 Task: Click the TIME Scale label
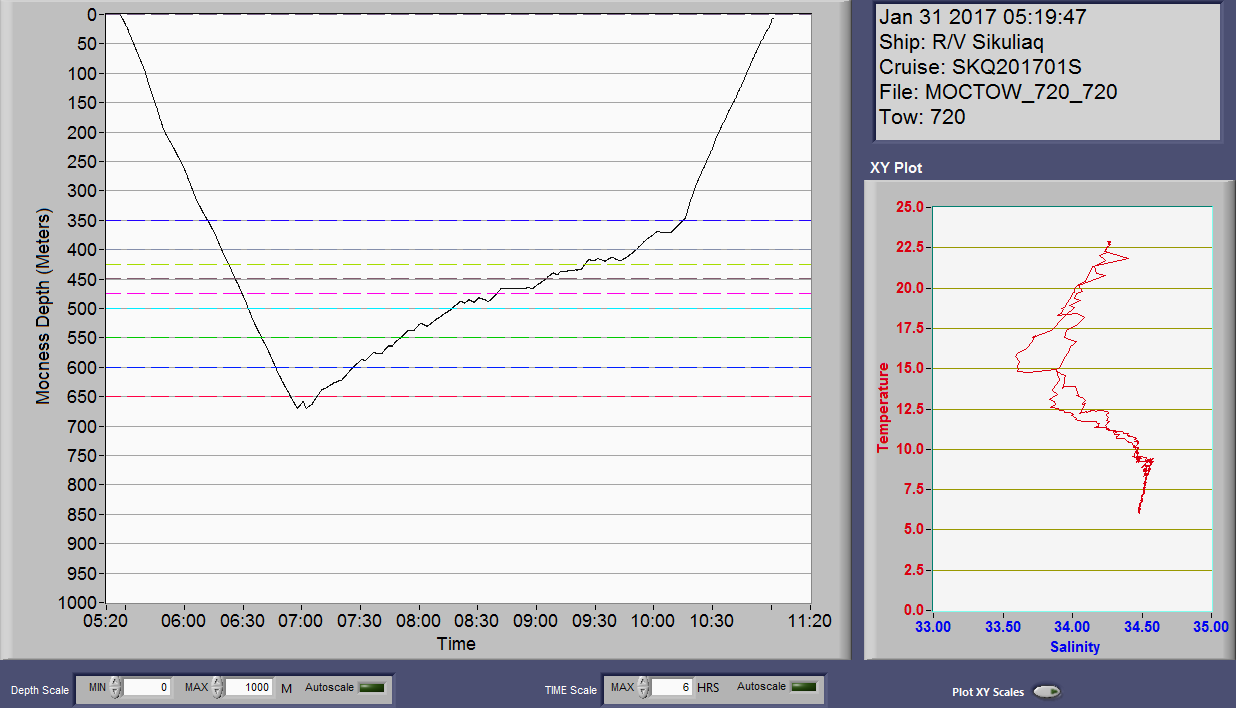(570, 690)
